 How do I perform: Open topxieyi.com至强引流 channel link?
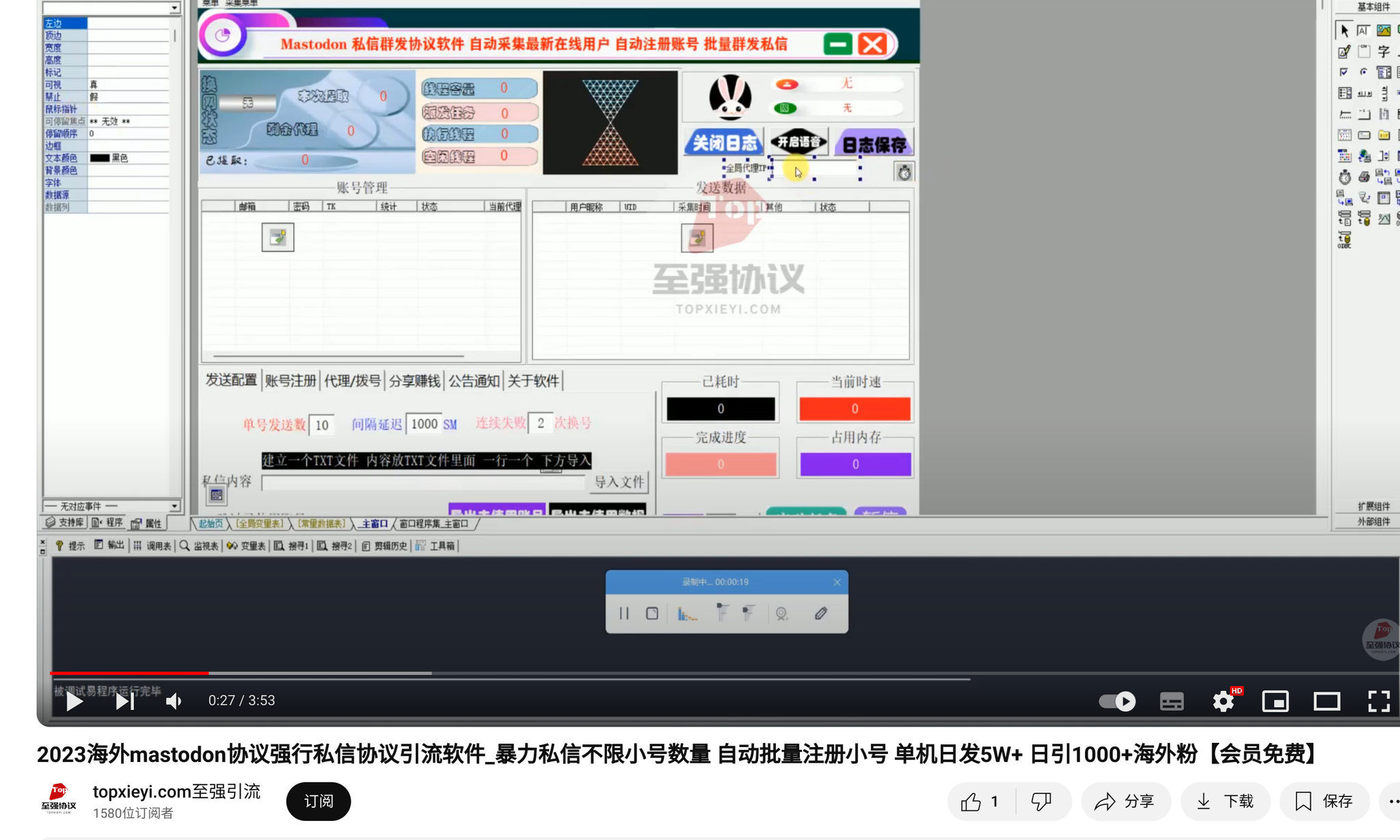(176, 791)
